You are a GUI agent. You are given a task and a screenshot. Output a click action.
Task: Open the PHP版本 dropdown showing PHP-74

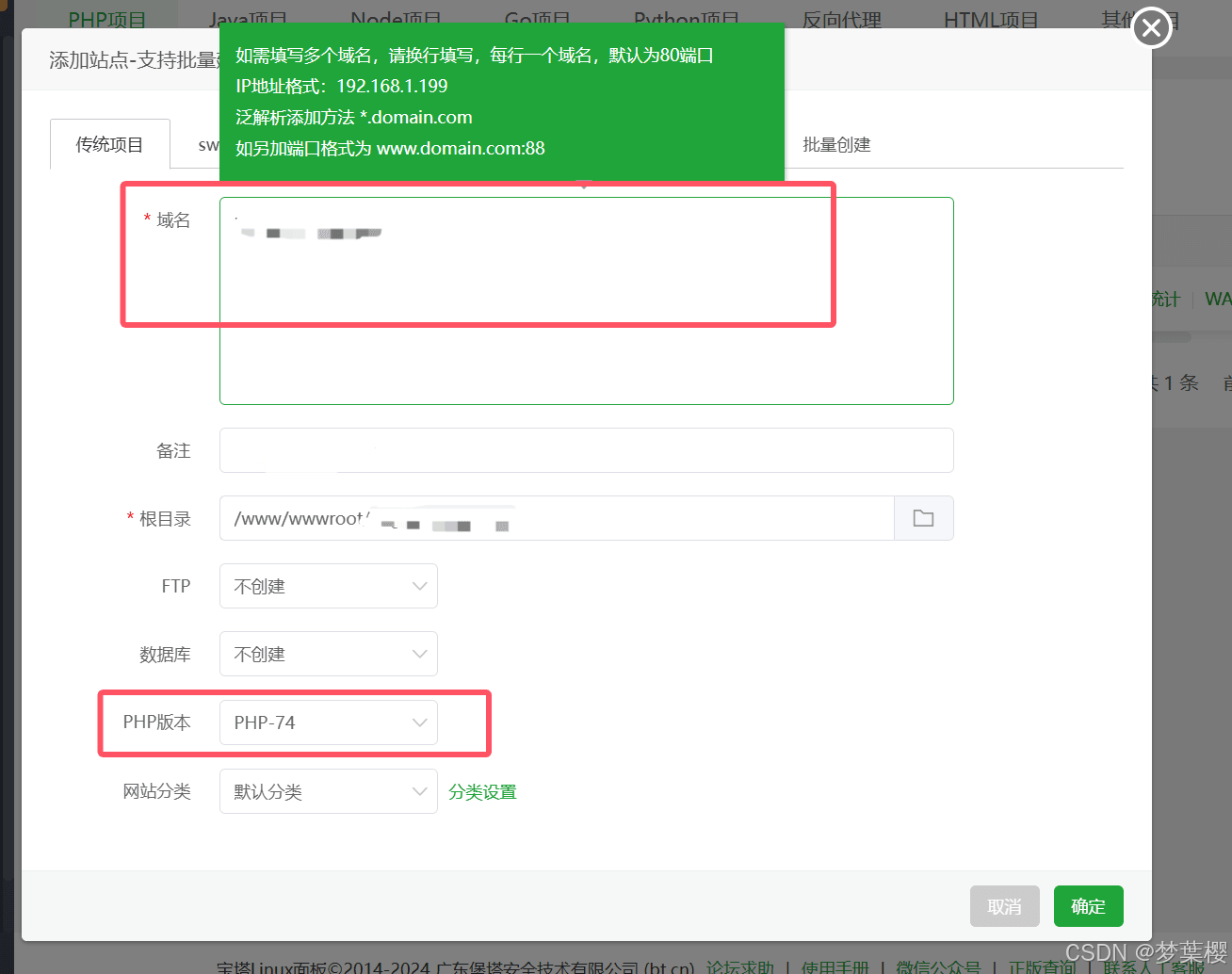tap(328, 722)
